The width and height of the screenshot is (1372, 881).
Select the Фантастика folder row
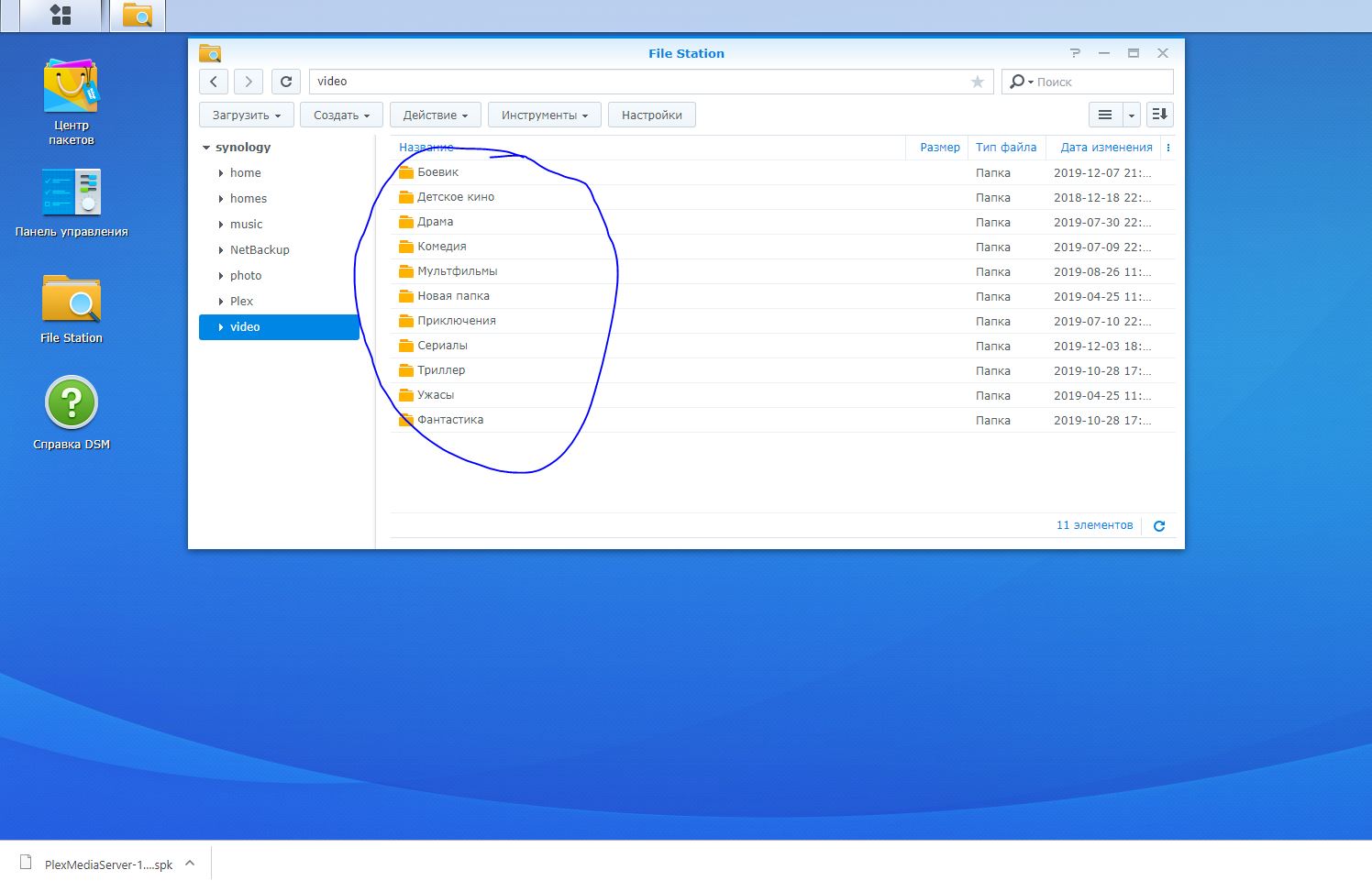(782, 420)
